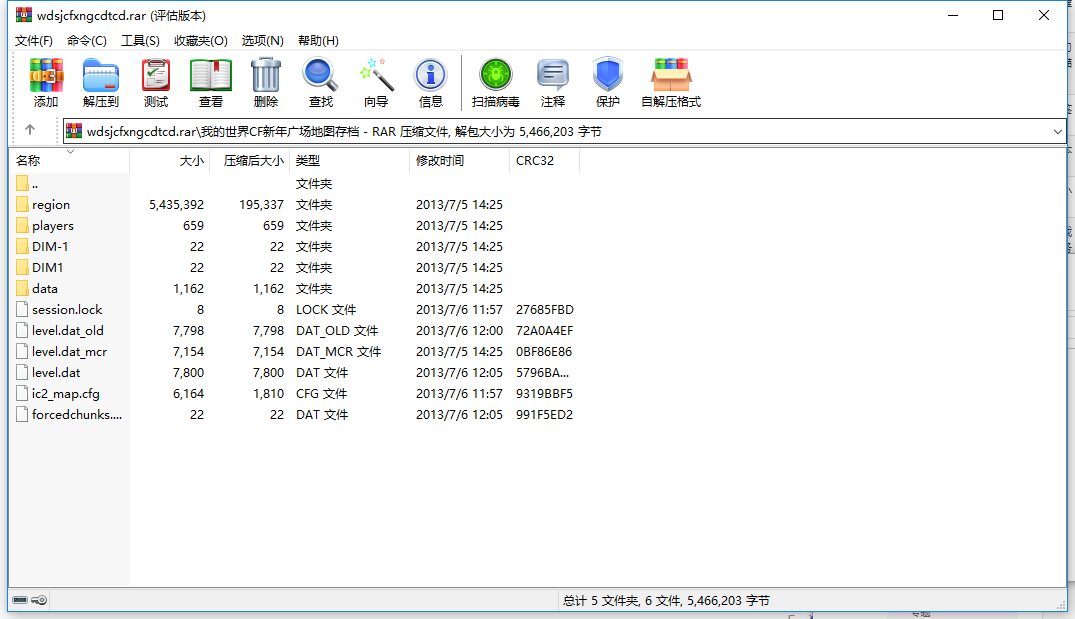Click the parent folder '..' icon
This screenshot has width=1075, height=619.
(22, 183)
